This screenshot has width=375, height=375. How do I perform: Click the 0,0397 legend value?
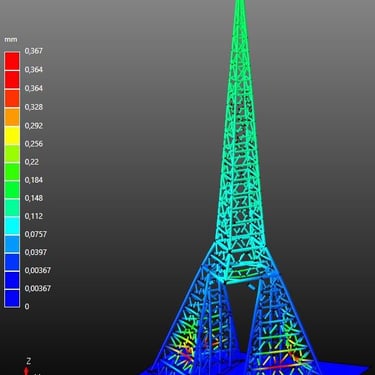(36, 252)
